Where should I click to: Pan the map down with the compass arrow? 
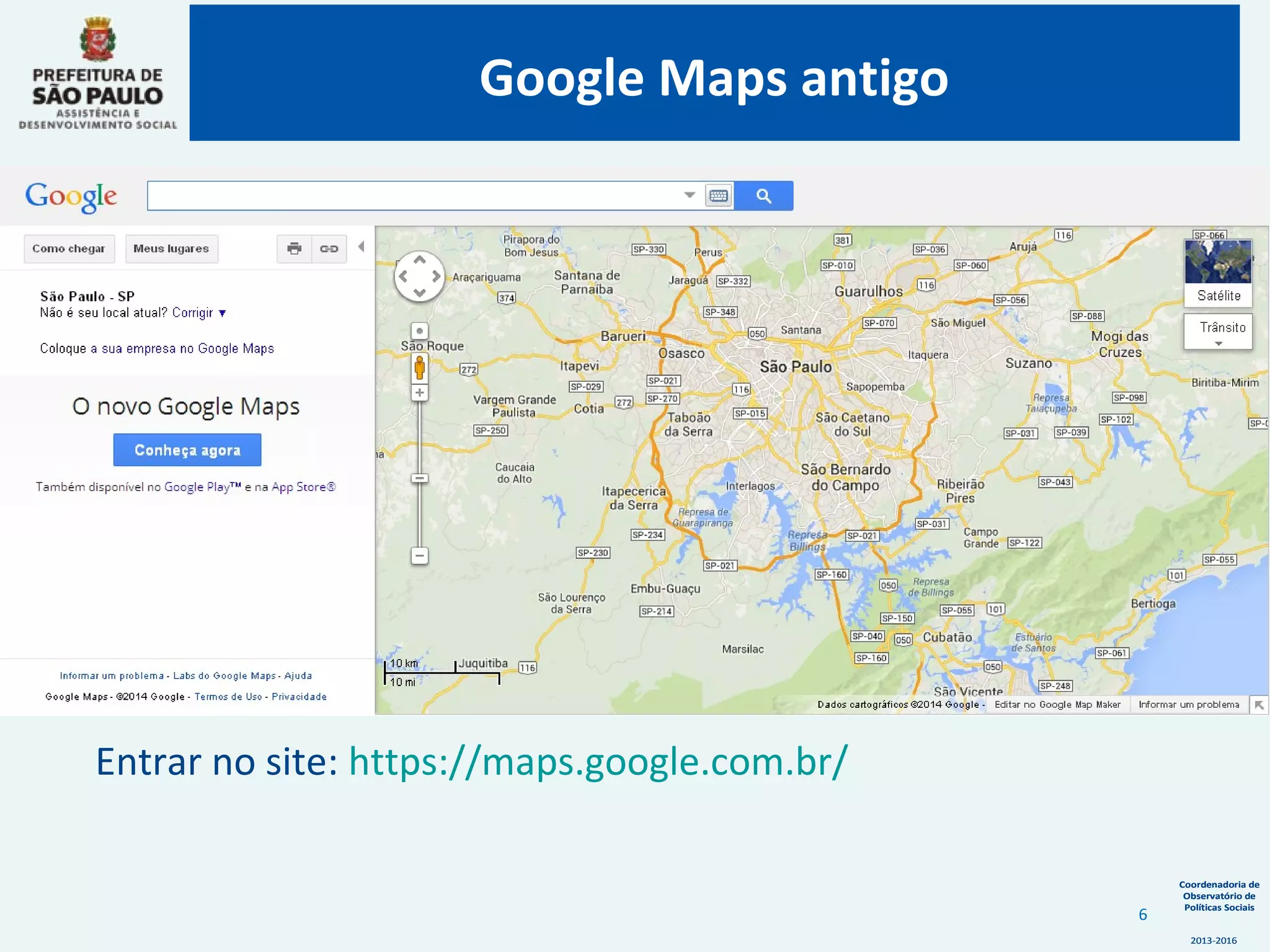[420, 293]
